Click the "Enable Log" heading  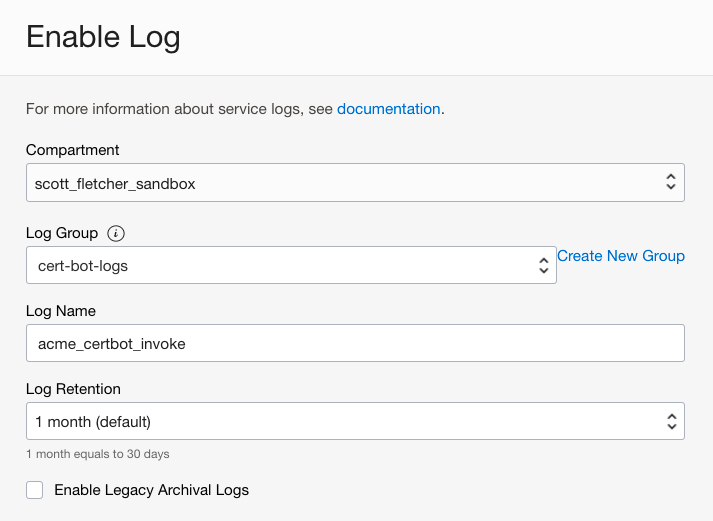(x=103, y=37)
